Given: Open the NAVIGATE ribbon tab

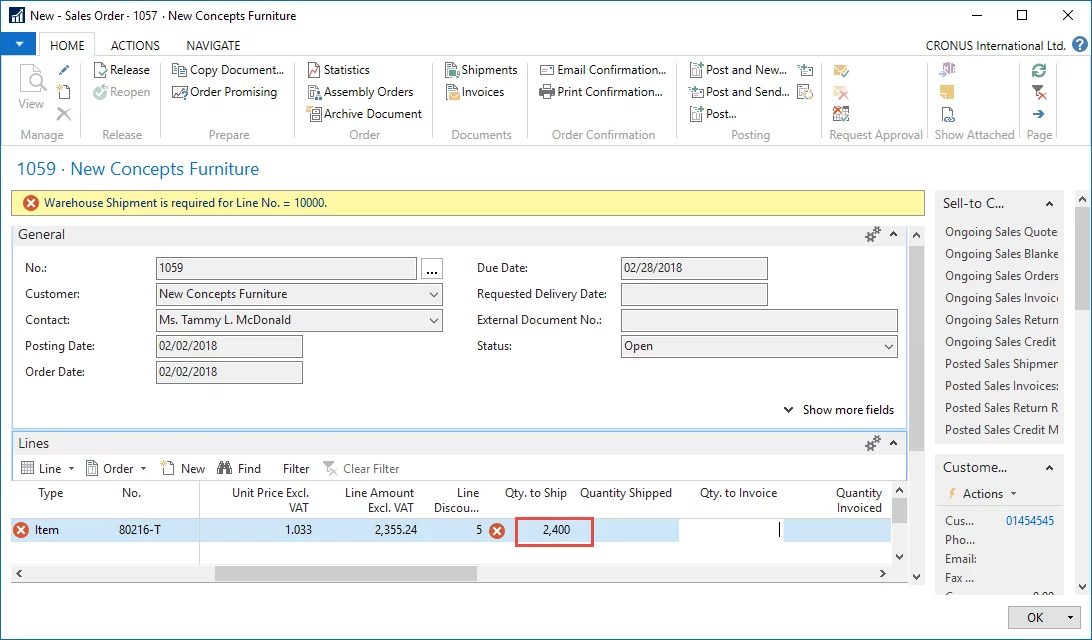Looking at the screenshot, I should coord(213,45).
